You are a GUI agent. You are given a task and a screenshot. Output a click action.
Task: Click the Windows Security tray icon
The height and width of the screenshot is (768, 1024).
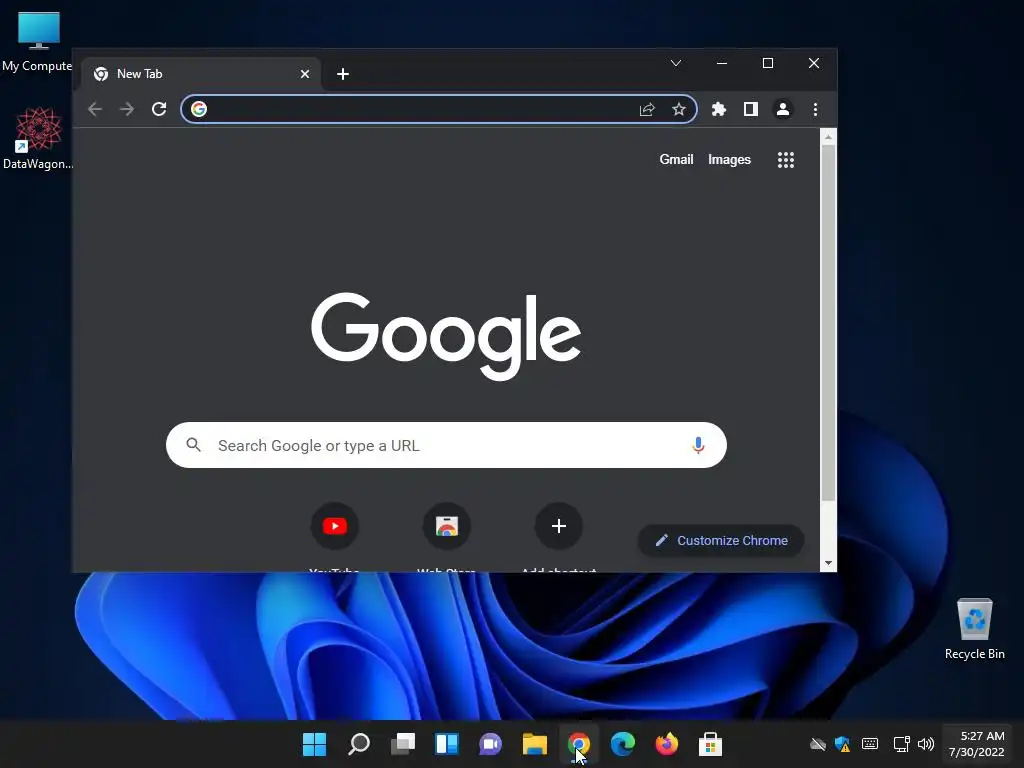[x=842, y=744]
